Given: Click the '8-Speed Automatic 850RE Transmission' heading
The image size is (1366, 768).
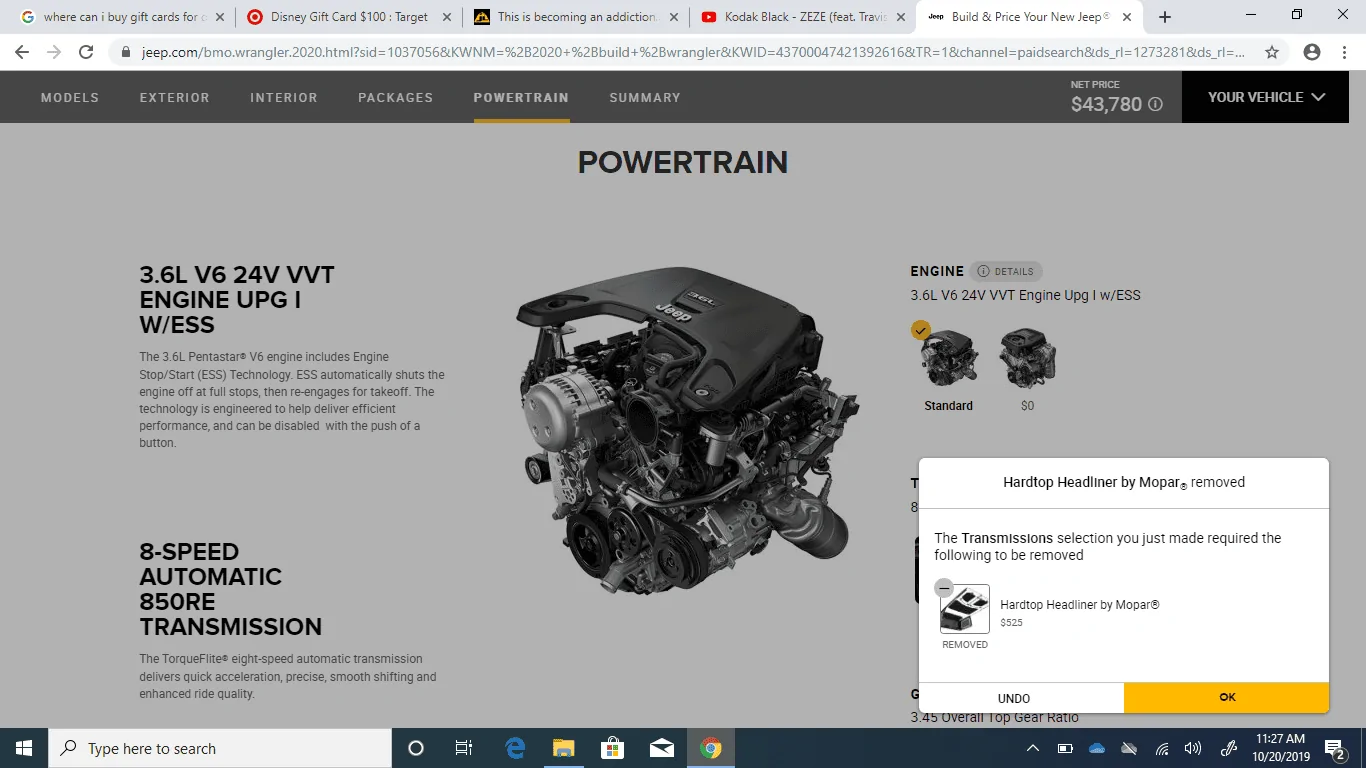Looking at the screenshot, I should [231, 590].
